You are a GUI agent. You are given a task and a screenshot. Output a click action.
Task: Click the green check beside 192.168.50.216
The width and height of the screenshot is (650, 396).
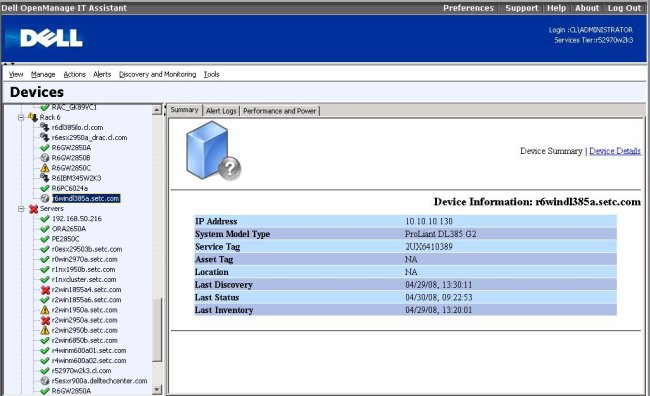pyautogui.click(x=45, y=219)
